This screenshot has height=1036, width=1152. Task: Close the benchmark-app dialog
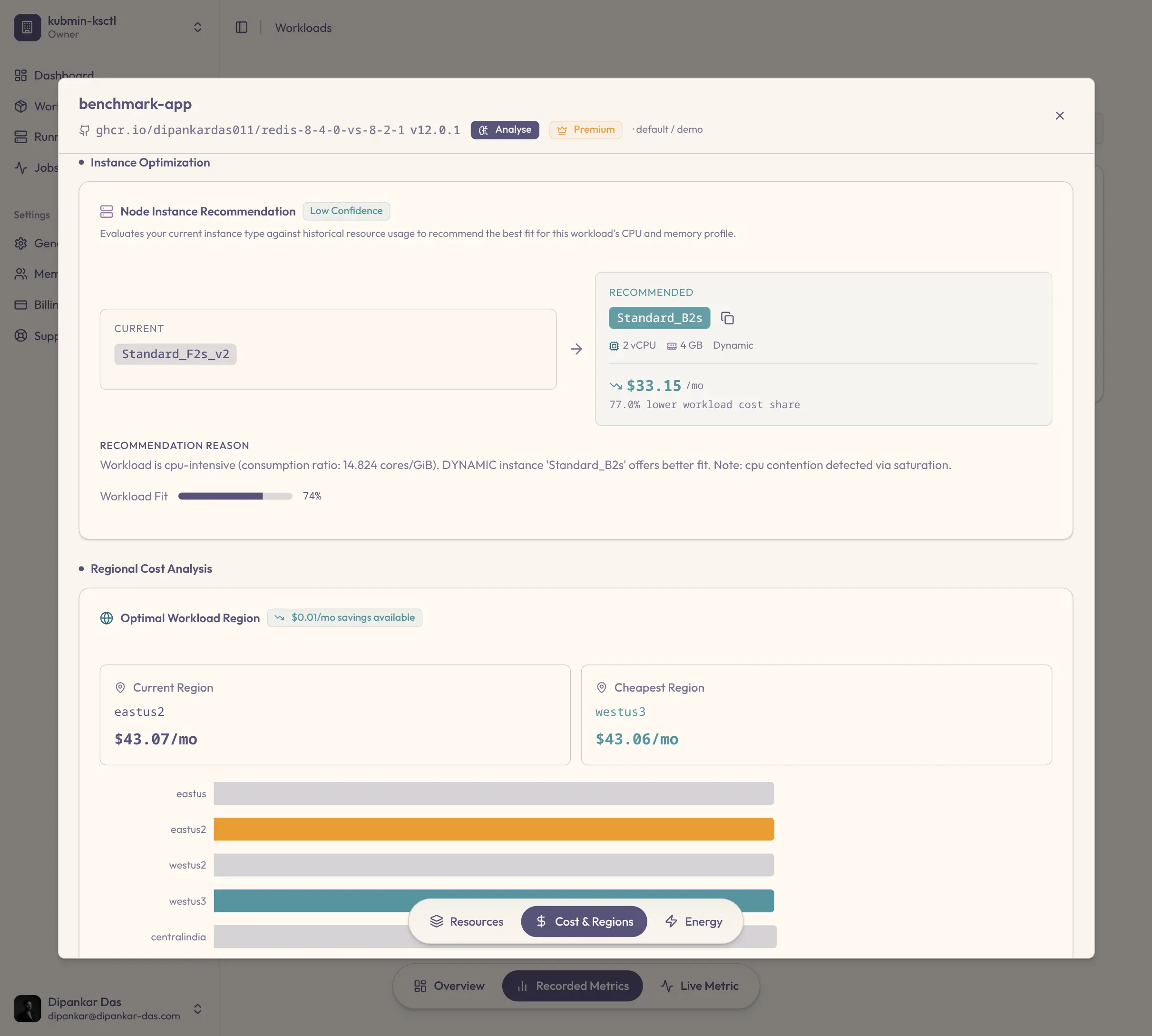click(x=1059, y=116)
